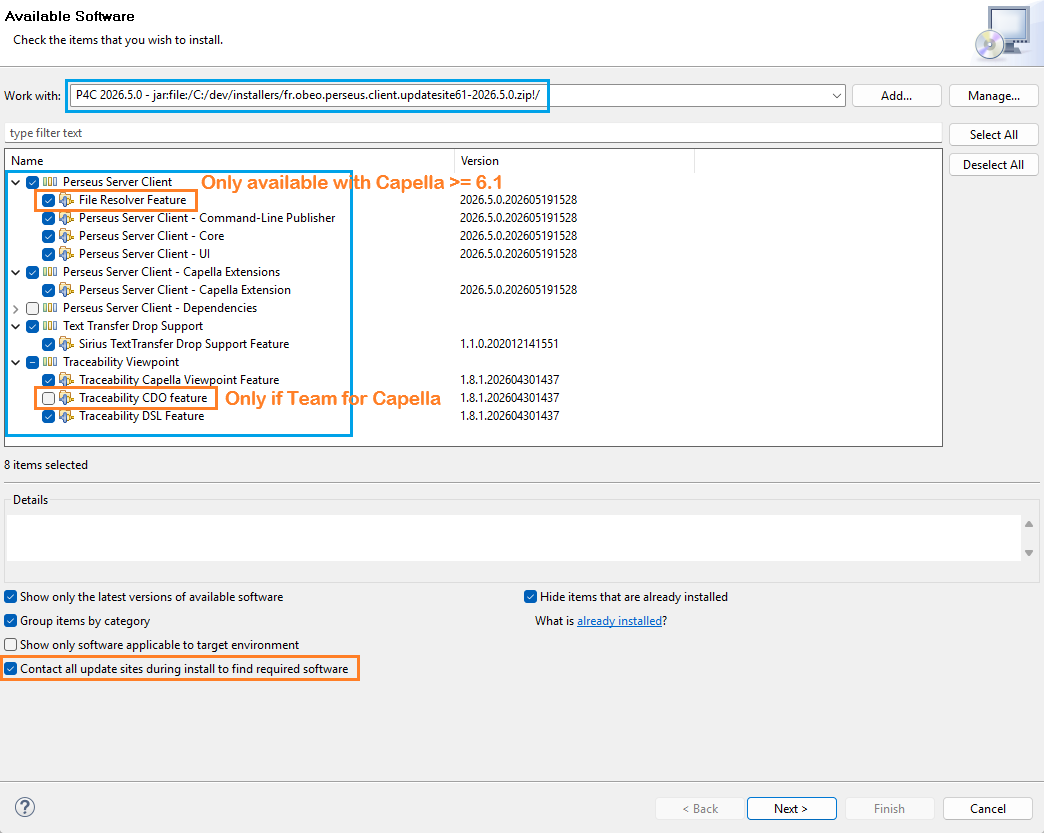Image resolution: width=1044 pixels, height=833 pixels.
Task: Collapse Perseus Server Client - Capella Extensions category
Action: (x=15, y=272)
